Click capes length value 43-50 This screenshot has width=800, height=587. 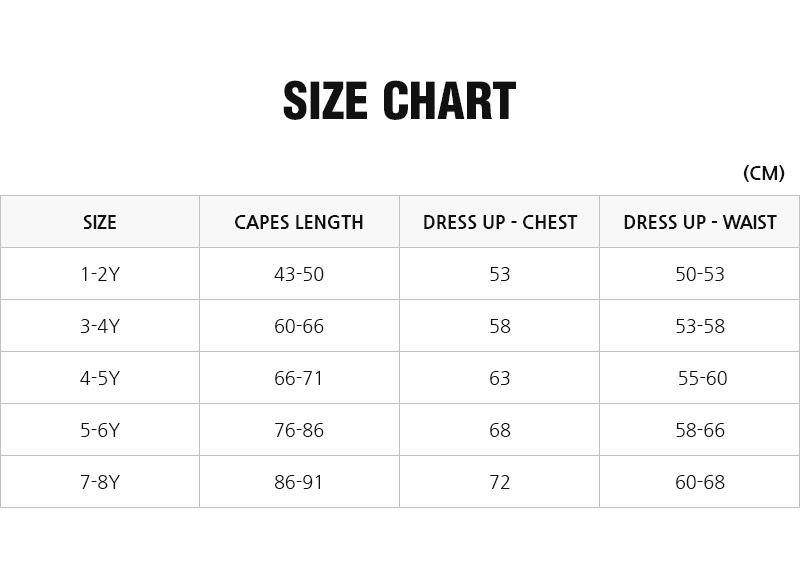[x=299, y=274]
